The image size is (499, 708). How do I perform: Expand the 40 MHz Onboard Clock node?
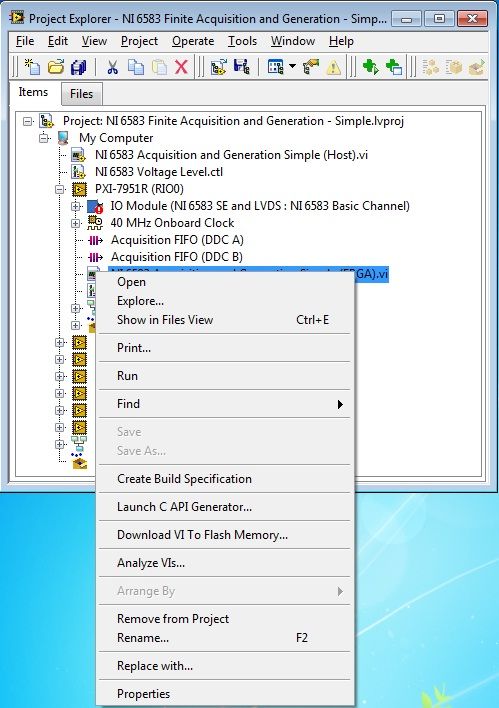[x=76, y=223]
